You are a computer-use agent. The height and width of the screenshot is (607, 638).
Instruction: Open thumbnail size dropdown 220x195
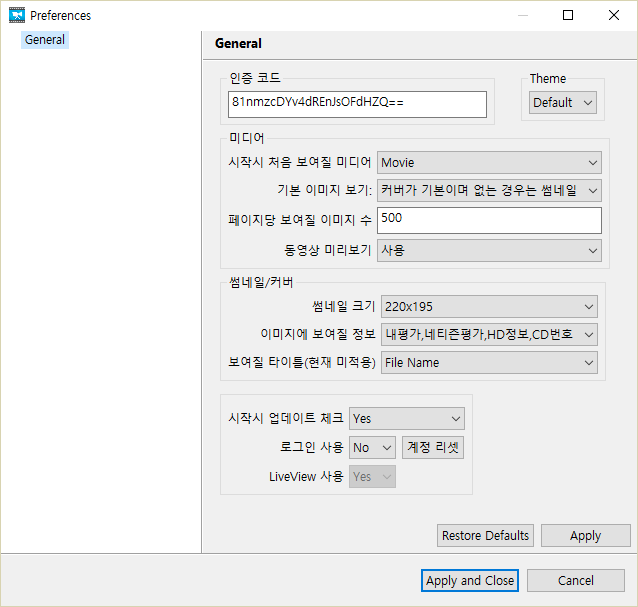coord(489,306)
